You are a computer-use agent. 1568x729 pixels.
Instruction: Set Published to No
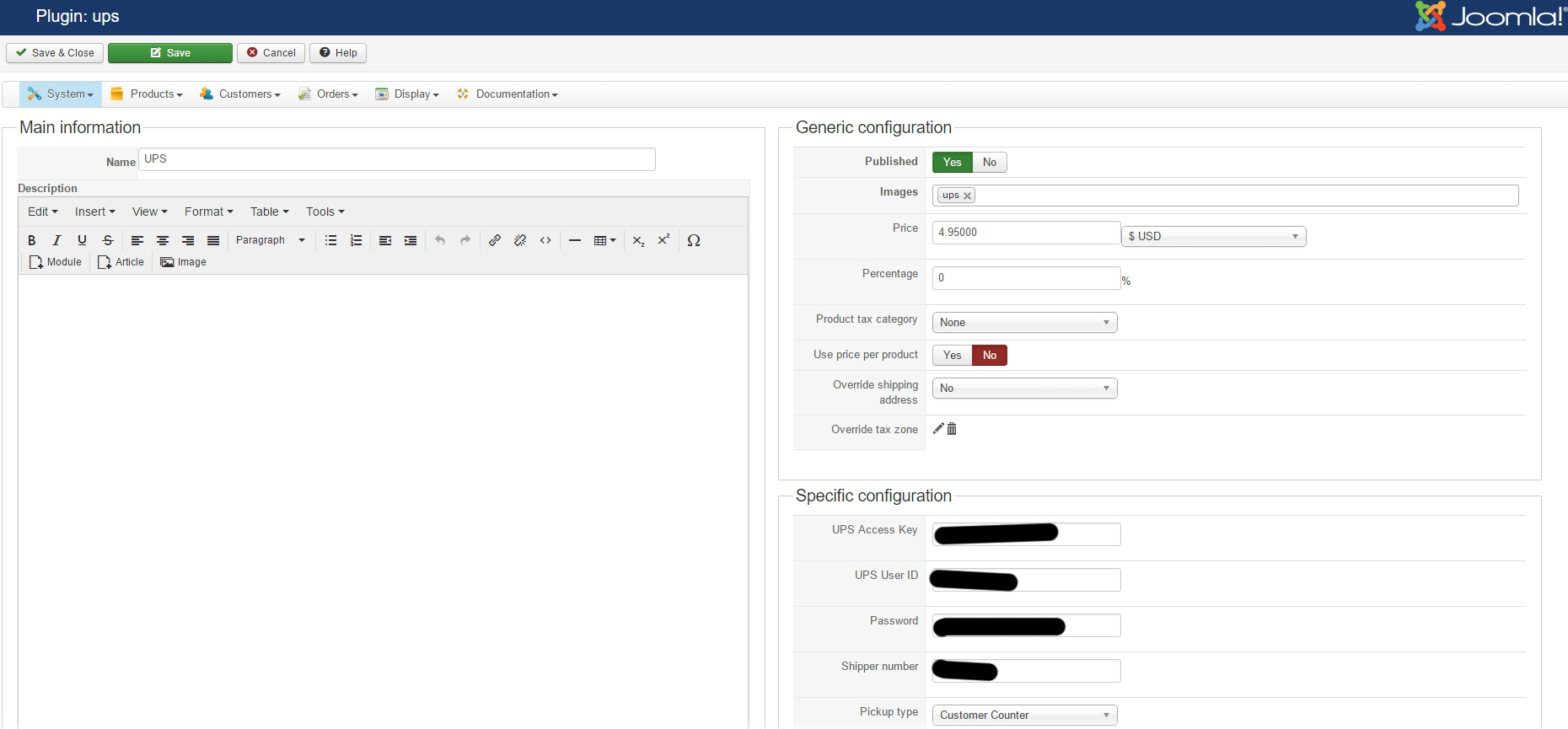point(990,162)
